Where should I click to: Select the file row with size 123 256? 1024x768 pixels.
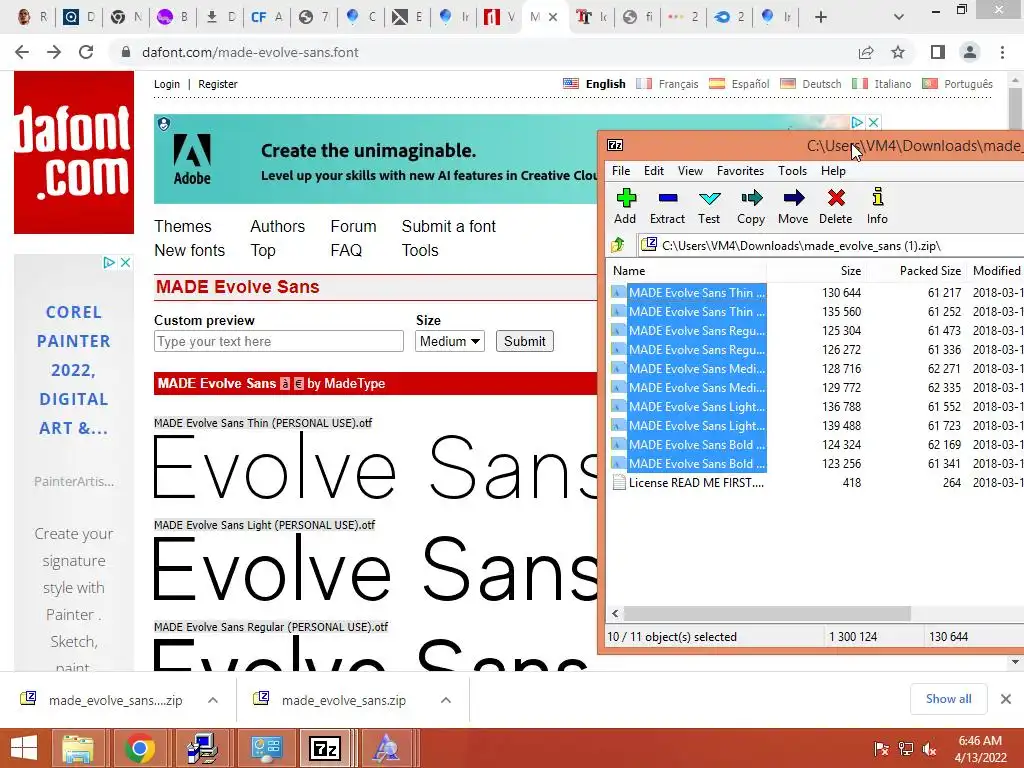point(816,464)
